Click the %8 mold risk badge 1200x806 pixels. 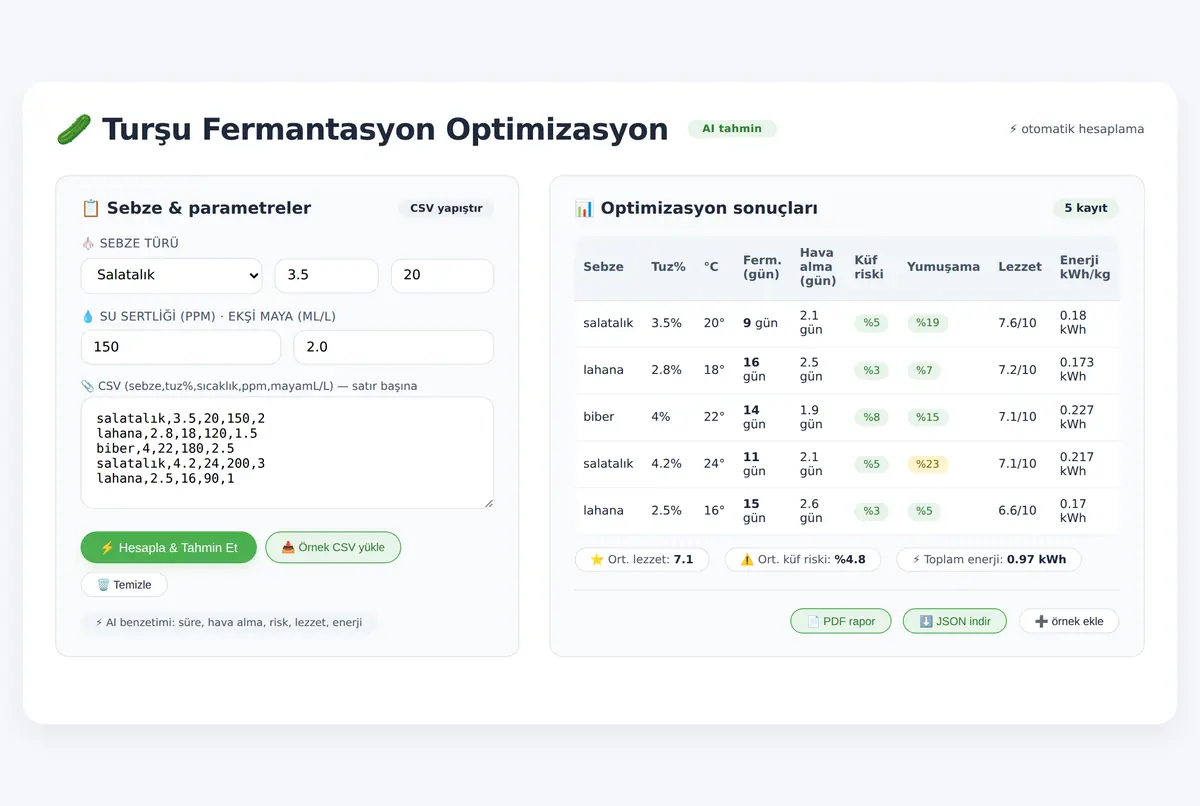pyautogui.click(x=872, y=417)
